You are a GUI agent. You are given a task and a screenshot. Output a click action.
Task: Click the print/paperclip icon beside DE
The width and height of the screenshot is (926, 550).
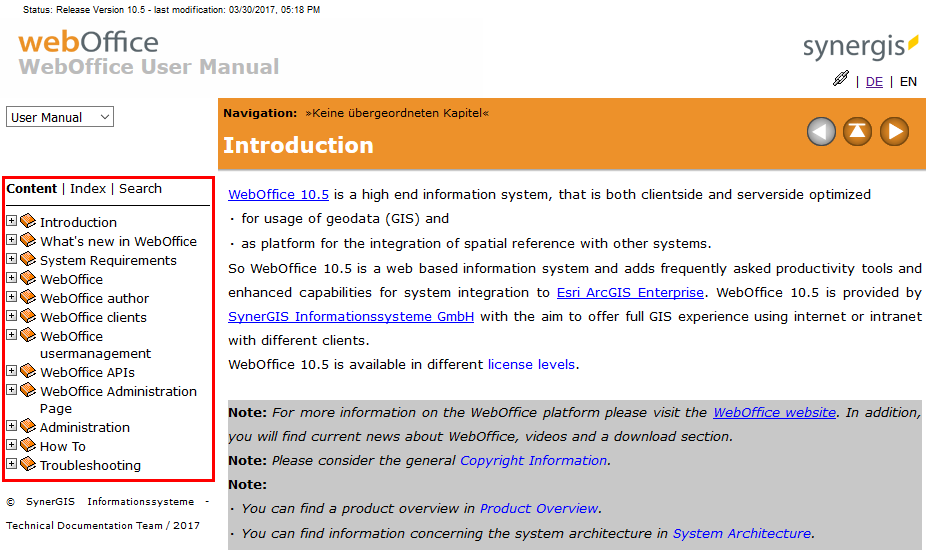pos(840,79)
